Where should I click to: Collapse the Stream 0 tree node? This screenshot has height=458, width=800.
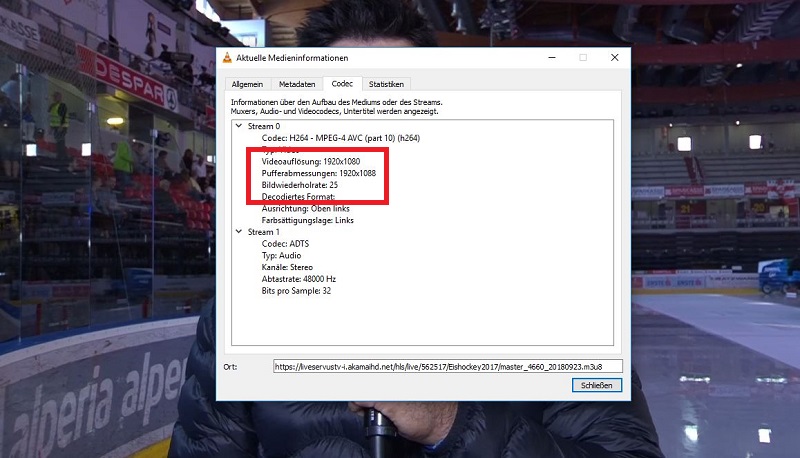click(x=237, y=126)
